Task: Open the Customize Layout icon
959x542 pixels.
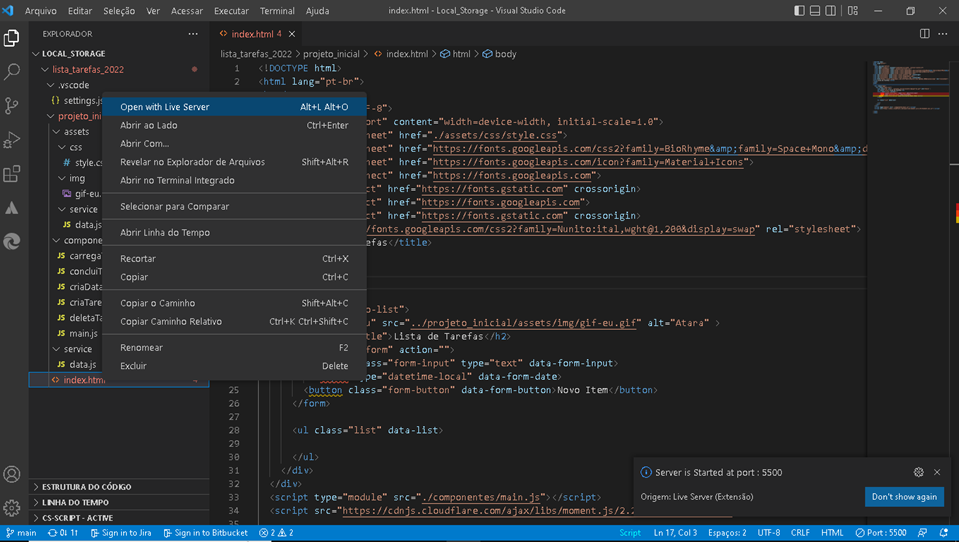Action: pos(853,10)
